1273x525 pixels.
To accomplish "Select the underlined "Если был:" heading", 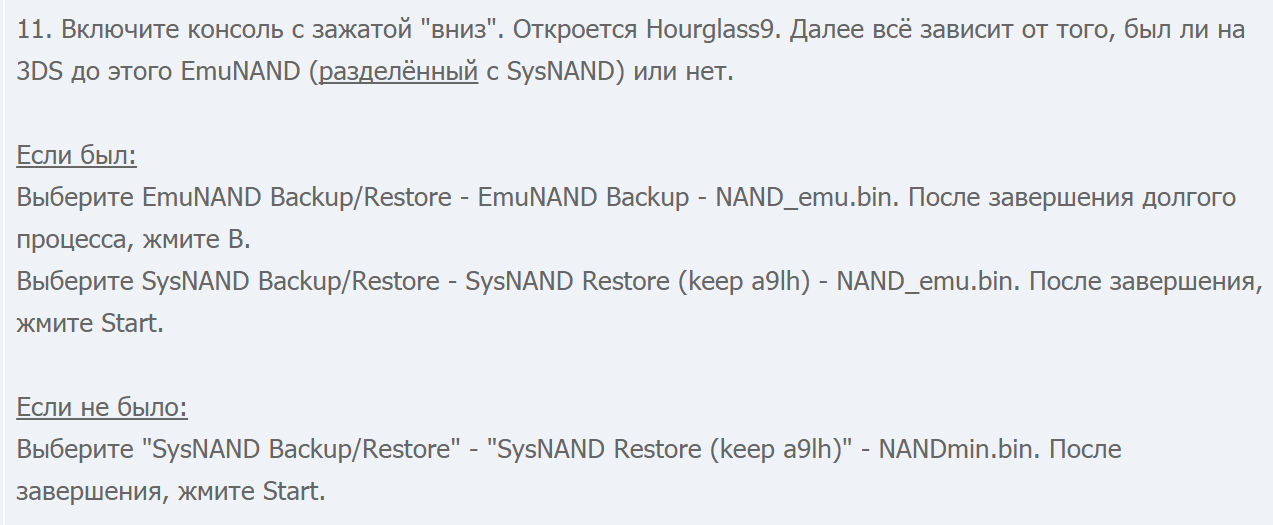I will coord(77,156).
